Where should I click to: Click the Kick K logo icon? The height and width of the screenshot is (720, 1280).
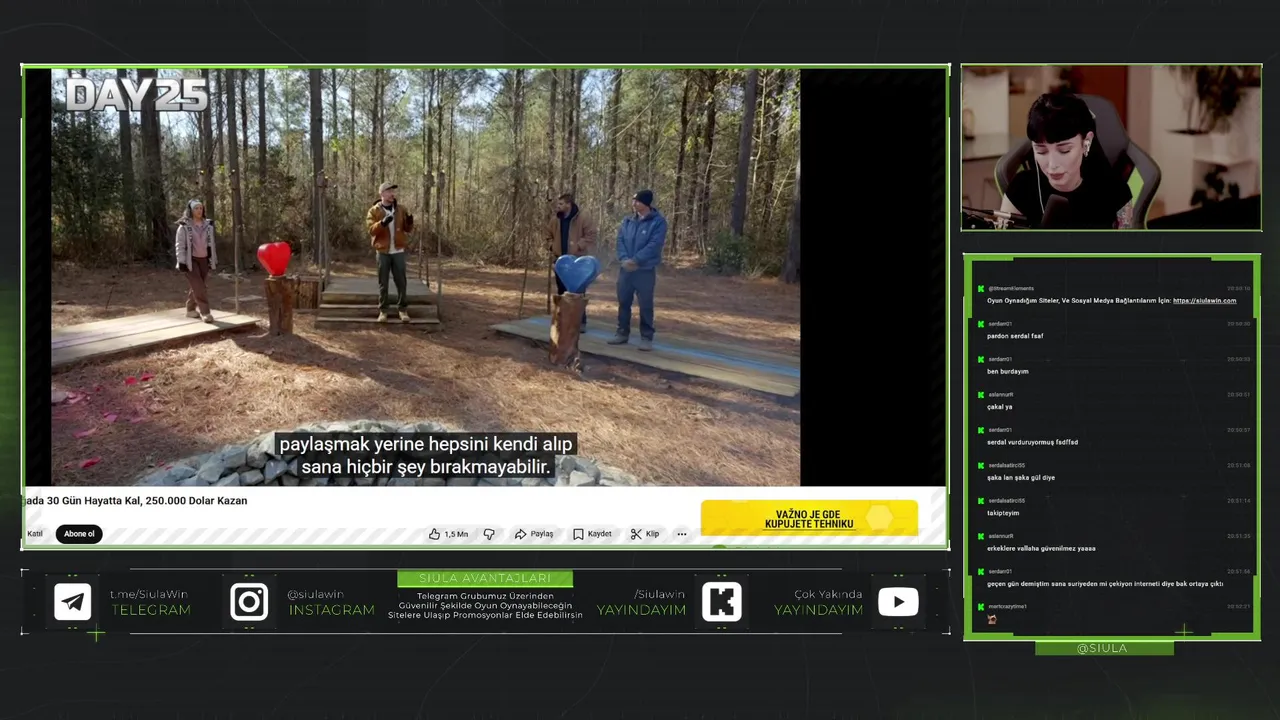722,602
